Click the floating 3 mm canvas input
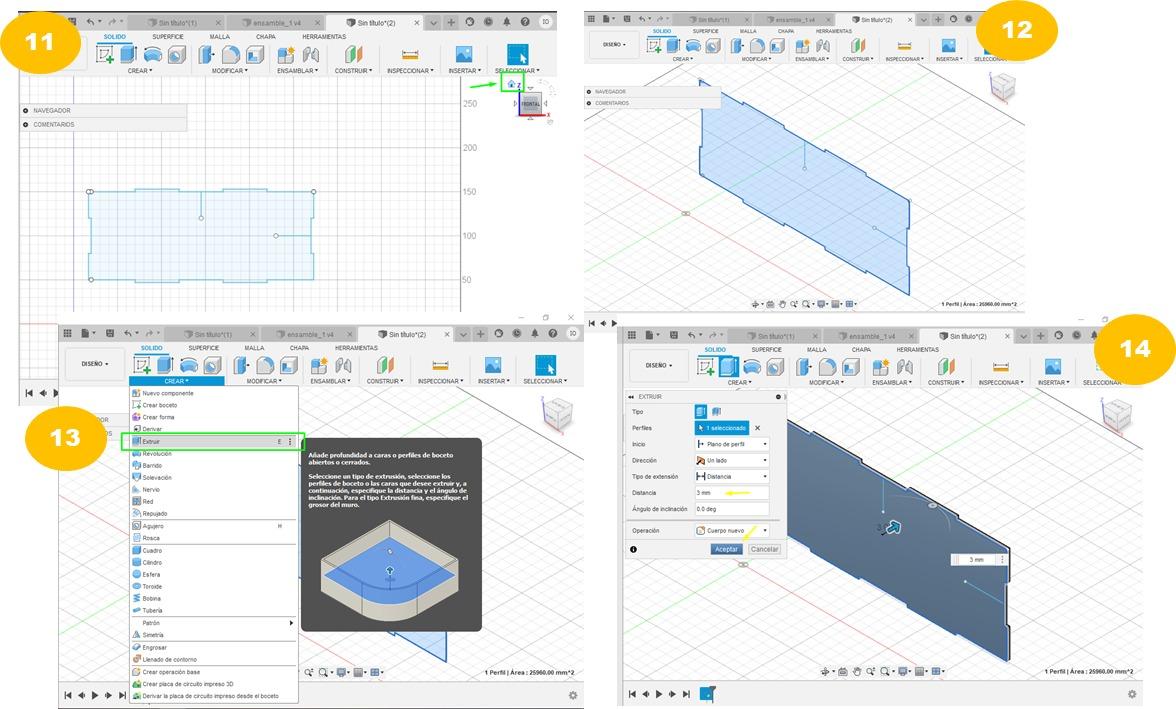The width and height of the screenshot is (1176, 709). coord(976,560)
